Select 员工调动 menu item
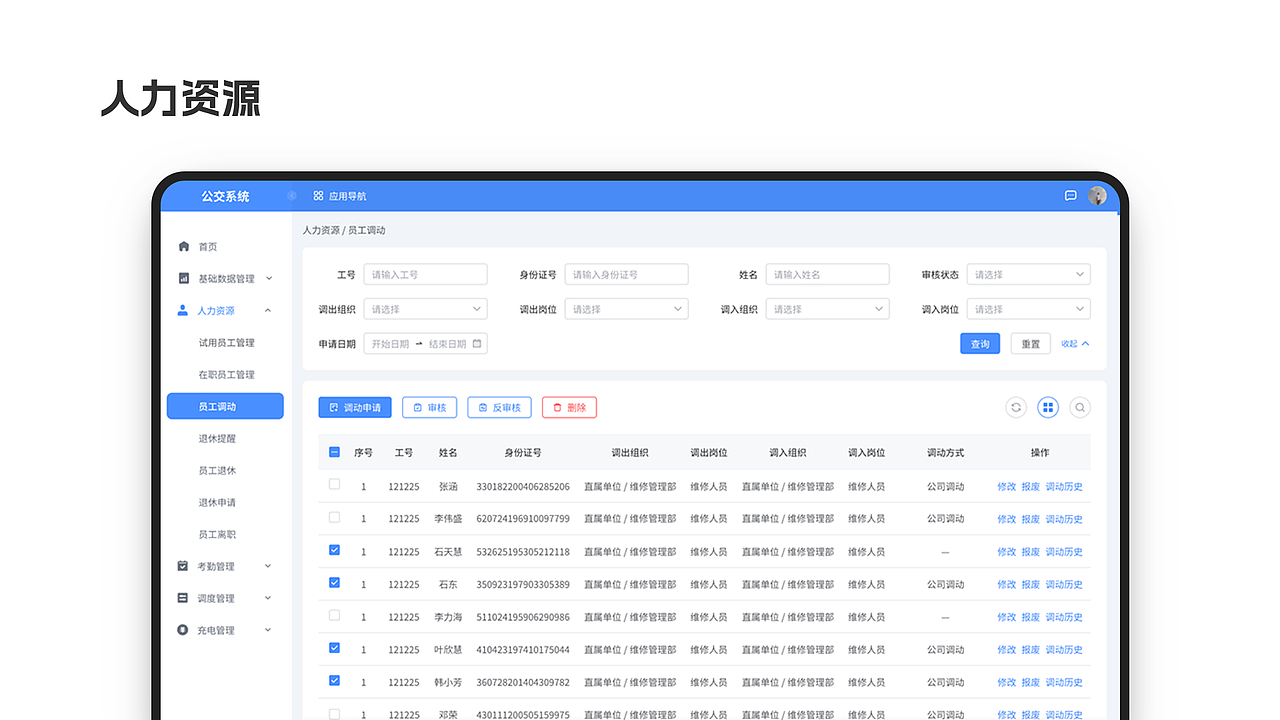1280x720 pixels. point(225,406)
